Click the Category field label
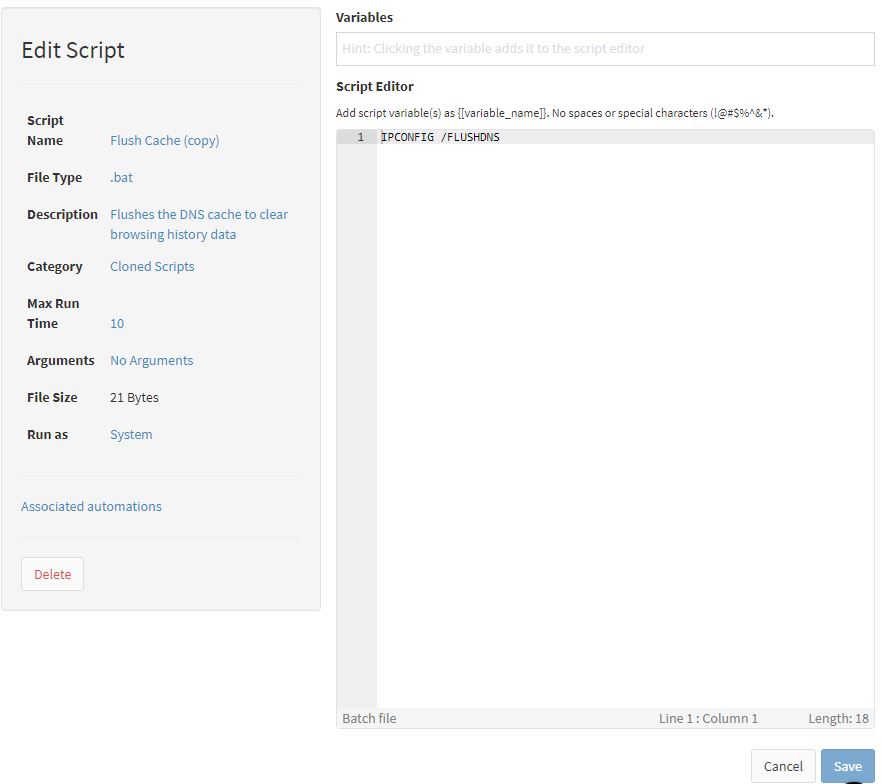Screen dimensions: 882x784 coord(55,267)
